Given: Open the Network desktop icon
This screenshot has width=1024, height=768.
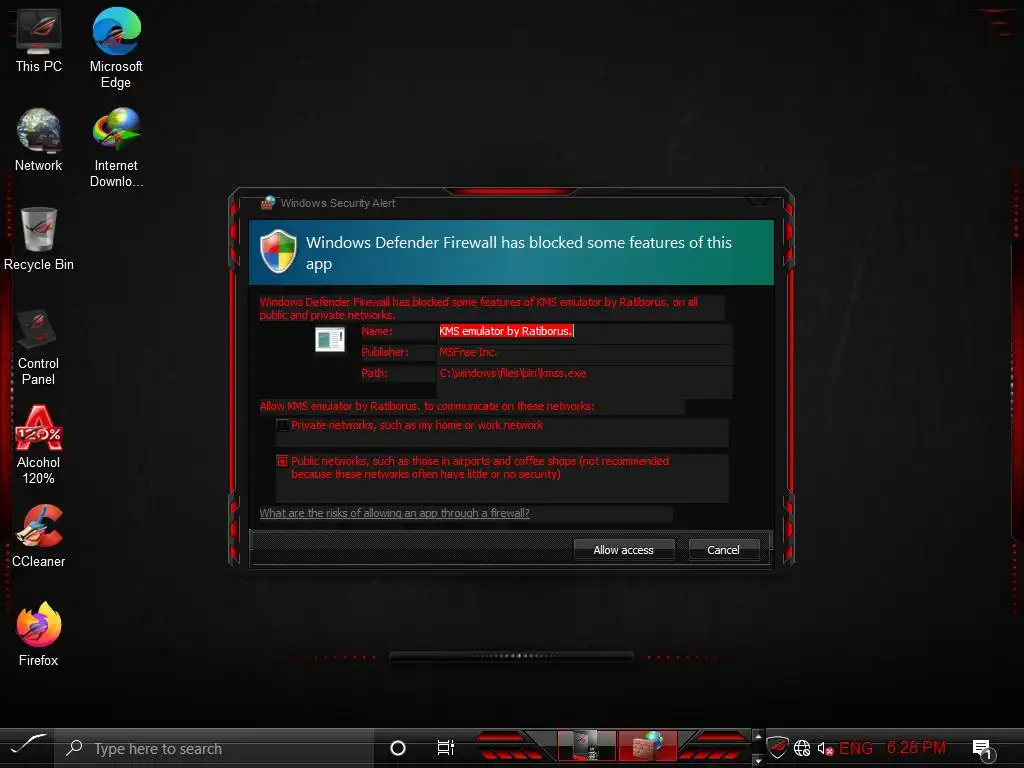Looking at the screenshot, I should point(39,140).
